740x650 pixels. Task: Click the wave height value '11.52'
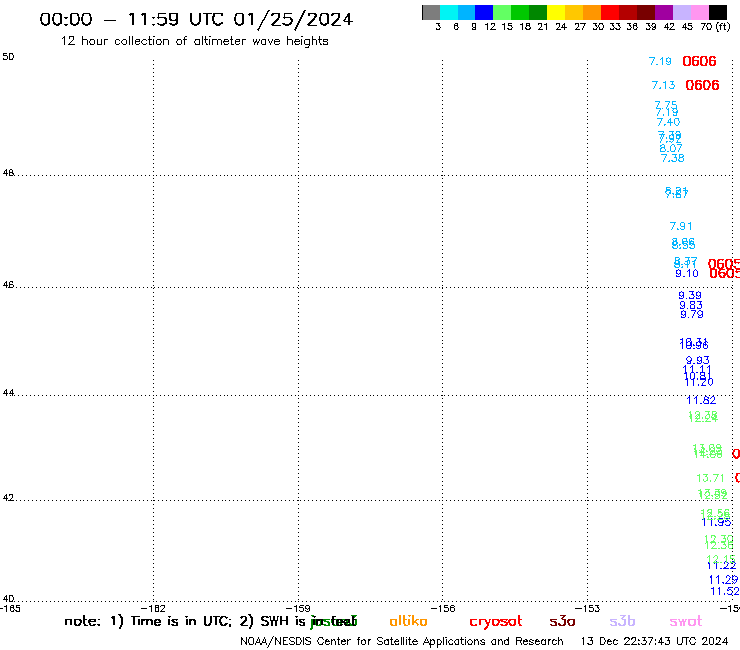(x=725, y=591)
